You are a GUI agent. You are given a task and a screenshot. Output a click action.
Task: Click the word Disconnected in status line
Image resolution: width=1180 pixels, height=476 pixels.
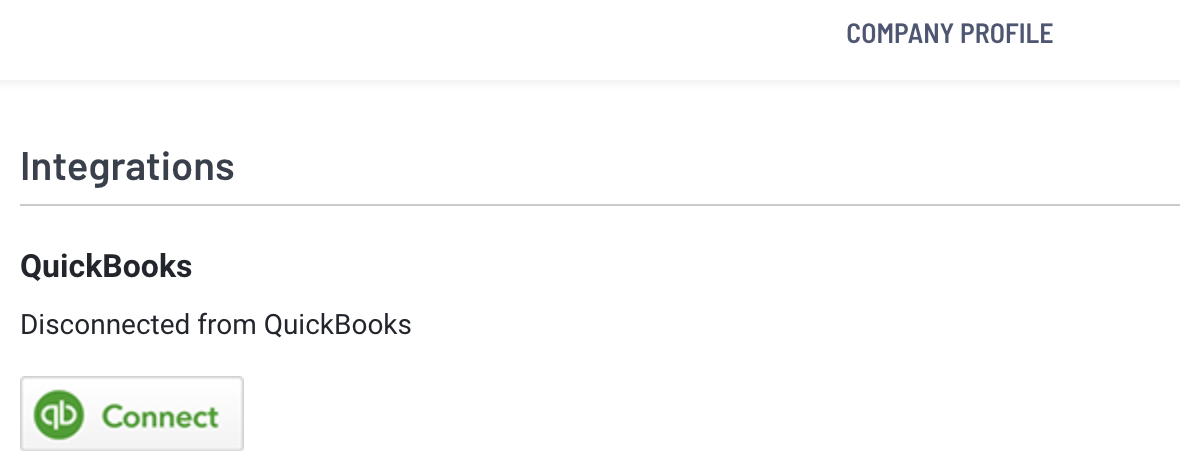(105, 325)
